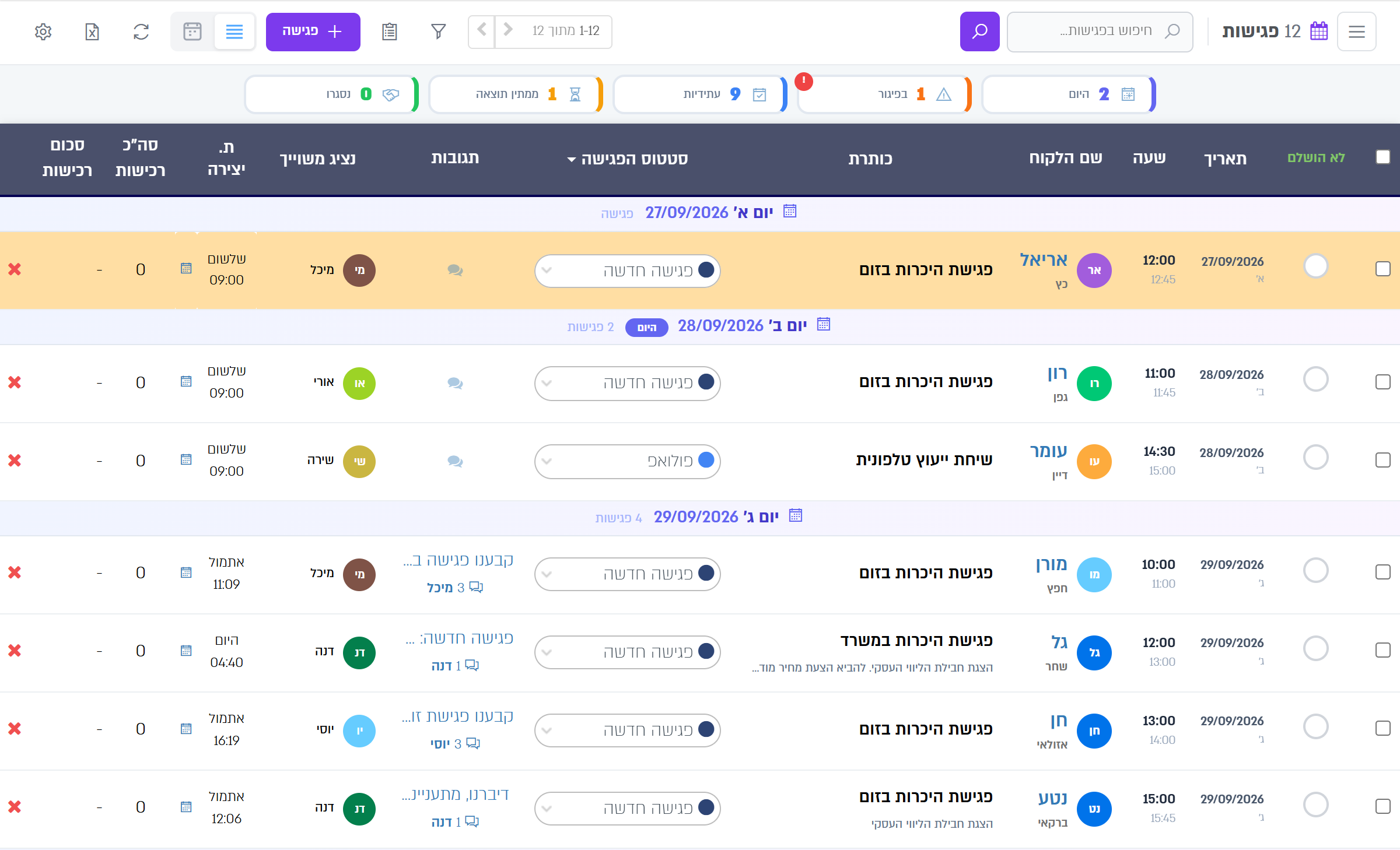1400x850 pixels.
Task: Open comments icon for רון גפן meeting
Action: point(455,383)
